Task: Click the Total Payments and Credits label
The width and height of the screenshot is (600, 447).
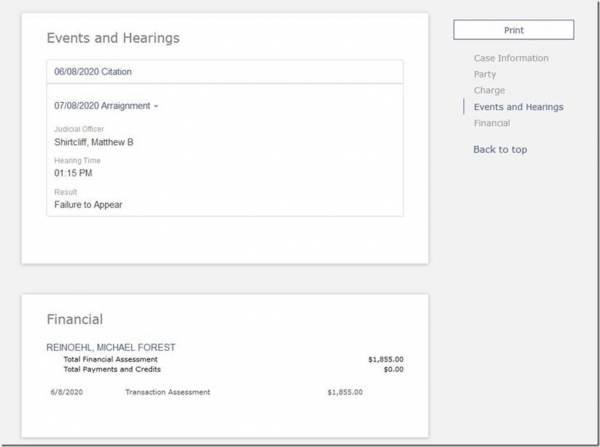Action: point(112,369)
